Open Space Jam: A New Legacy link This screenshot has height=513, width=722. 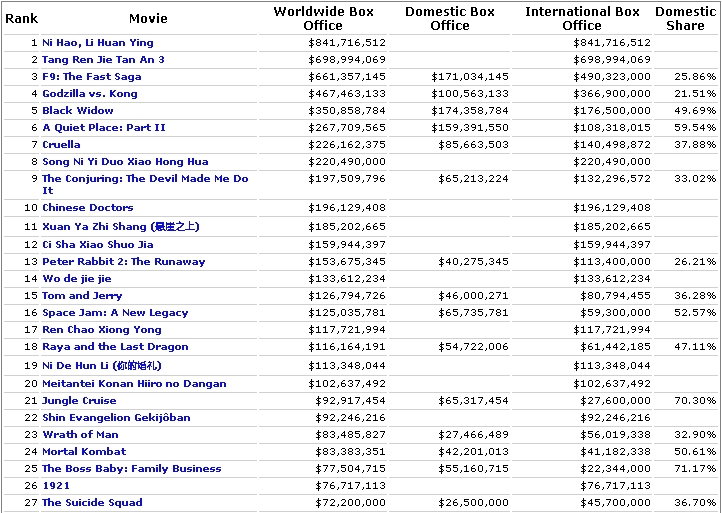point(115,313)
